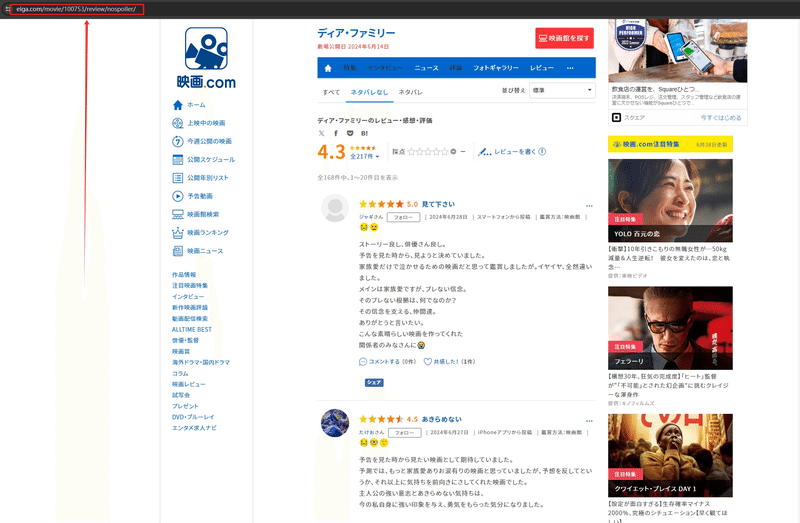Click the ホーム house icon in sidebar

point(178,105)
